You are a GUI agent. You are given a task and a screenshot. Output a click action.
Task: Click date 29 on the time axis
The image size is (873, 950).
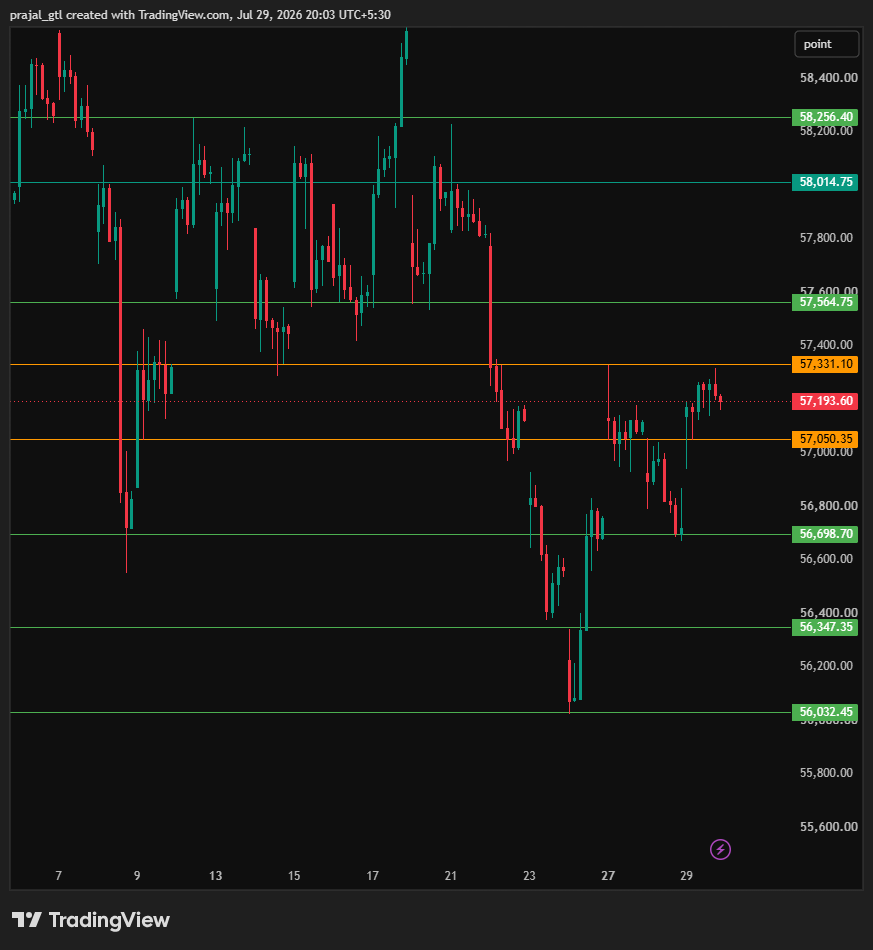[686, 875]
